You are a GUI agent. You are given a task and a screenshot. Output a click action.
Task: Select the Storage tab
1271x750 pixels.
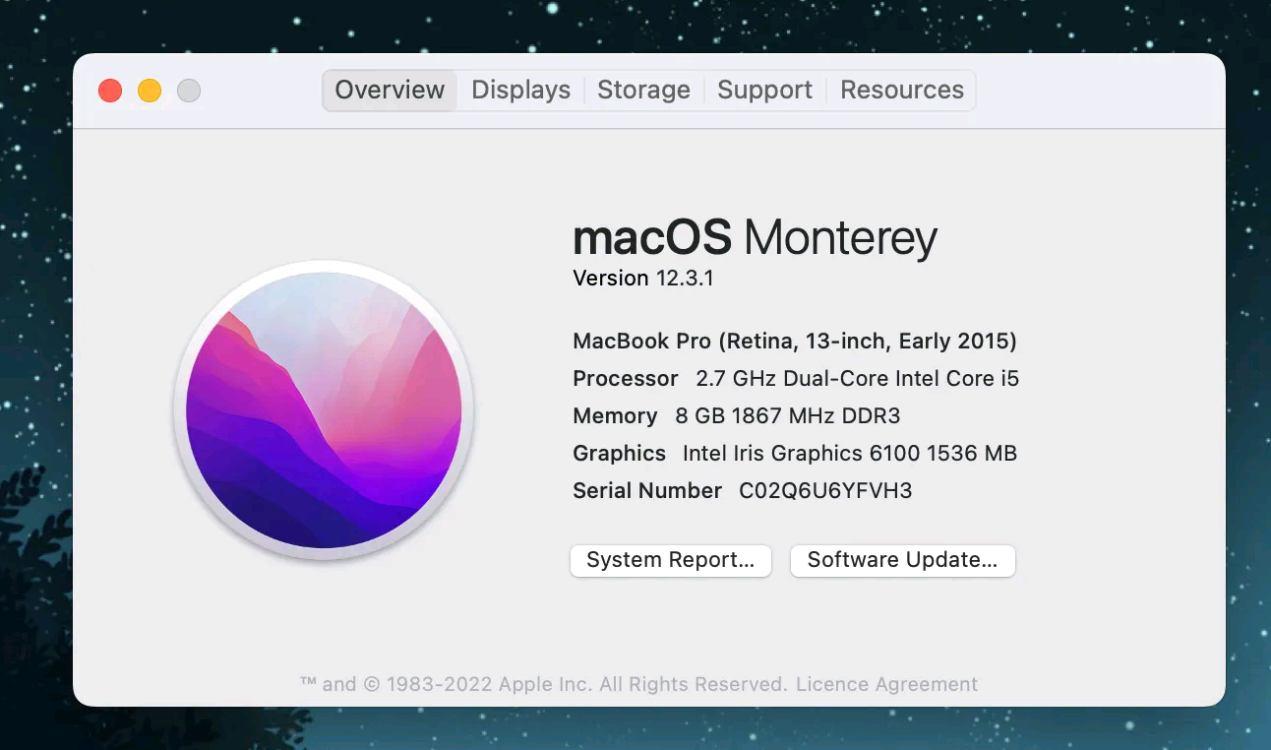[x=643, y=90]
